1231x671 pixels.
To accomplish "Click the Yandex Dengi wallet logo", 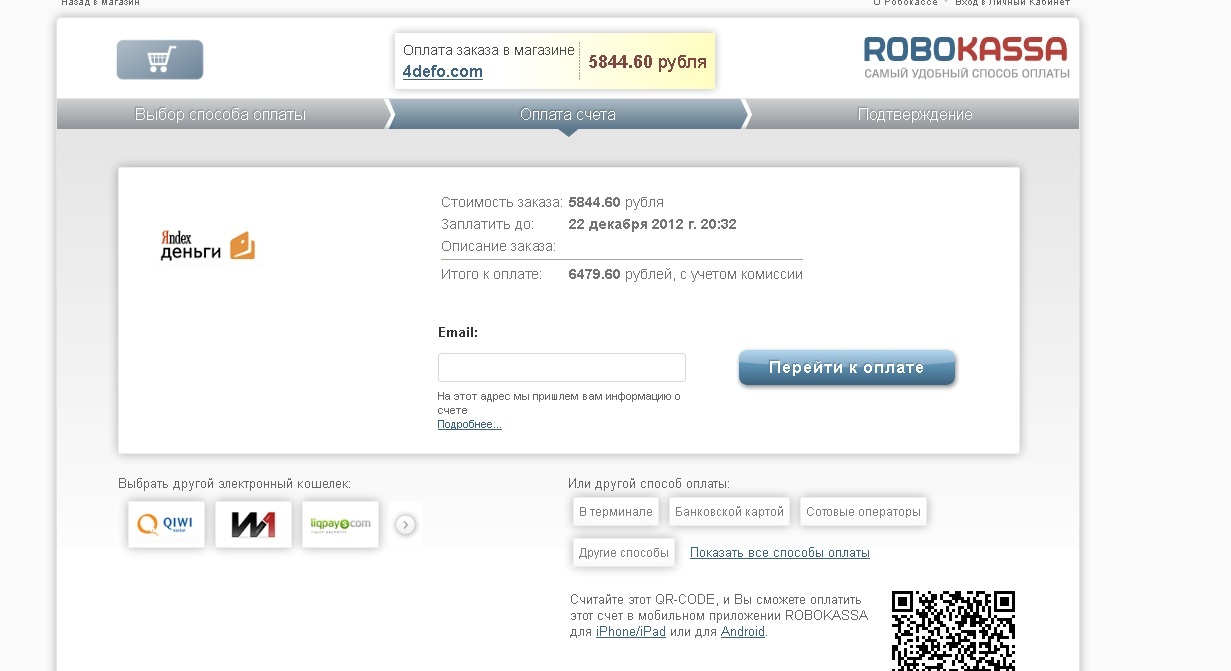I will tap(208, 246).
